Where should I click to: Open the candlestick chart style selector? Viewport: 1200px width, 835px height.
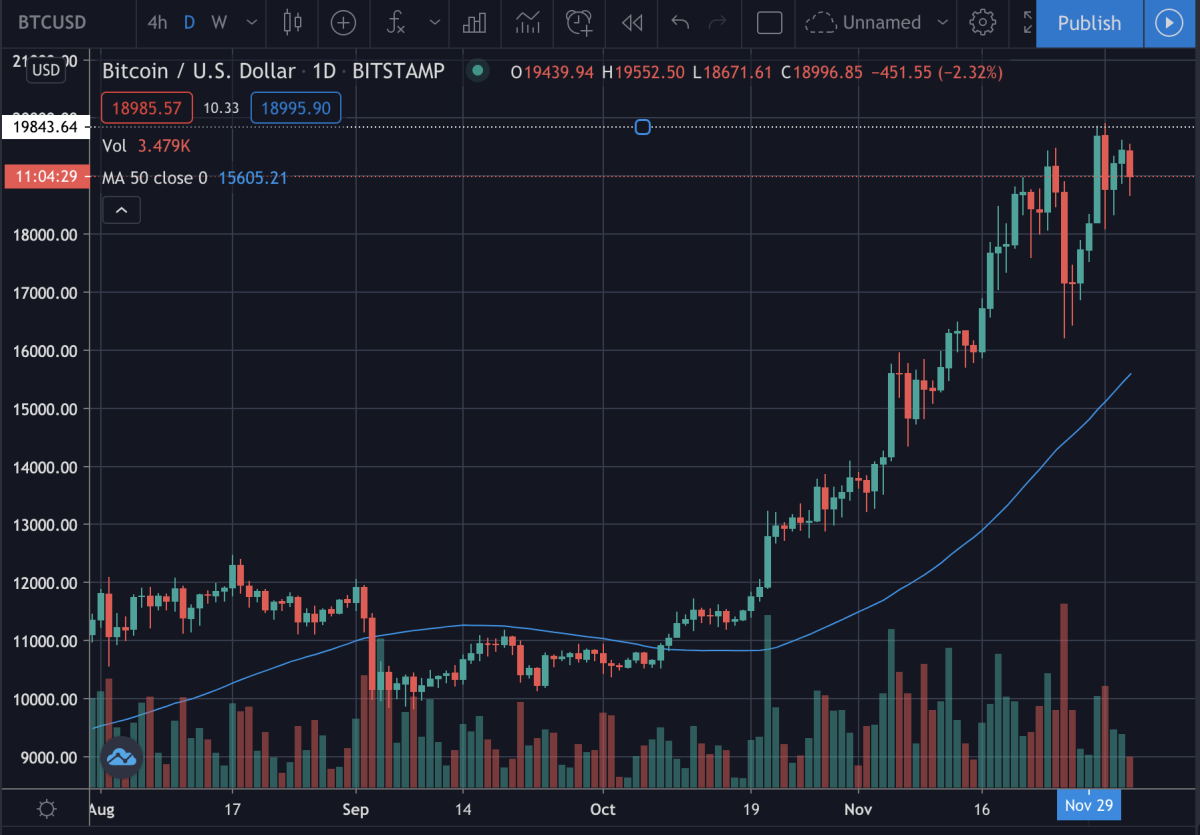point(292,22)
